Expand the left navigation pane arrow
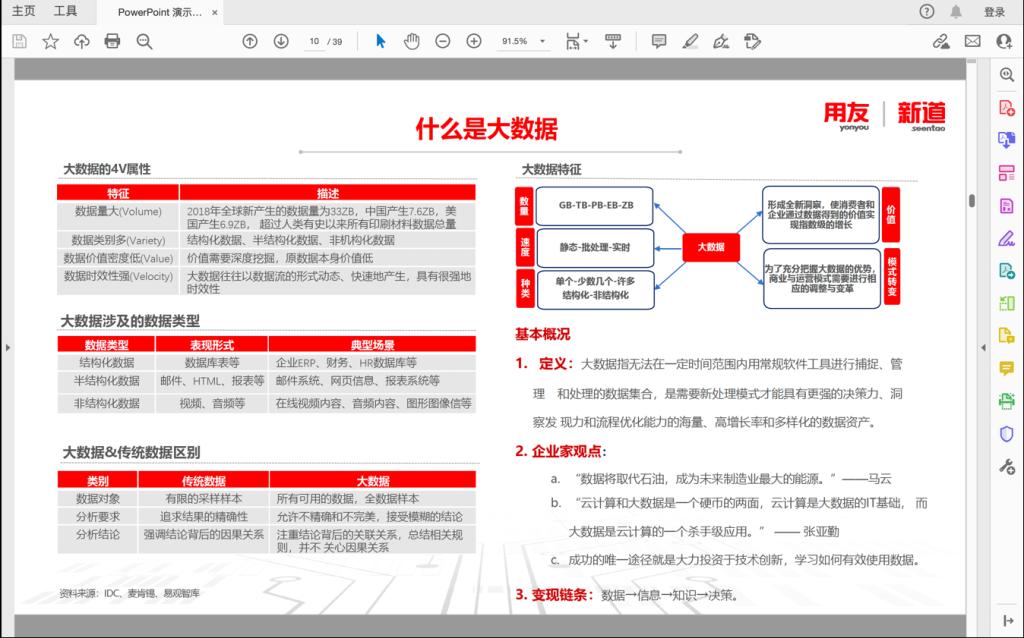 coord(8,347)
